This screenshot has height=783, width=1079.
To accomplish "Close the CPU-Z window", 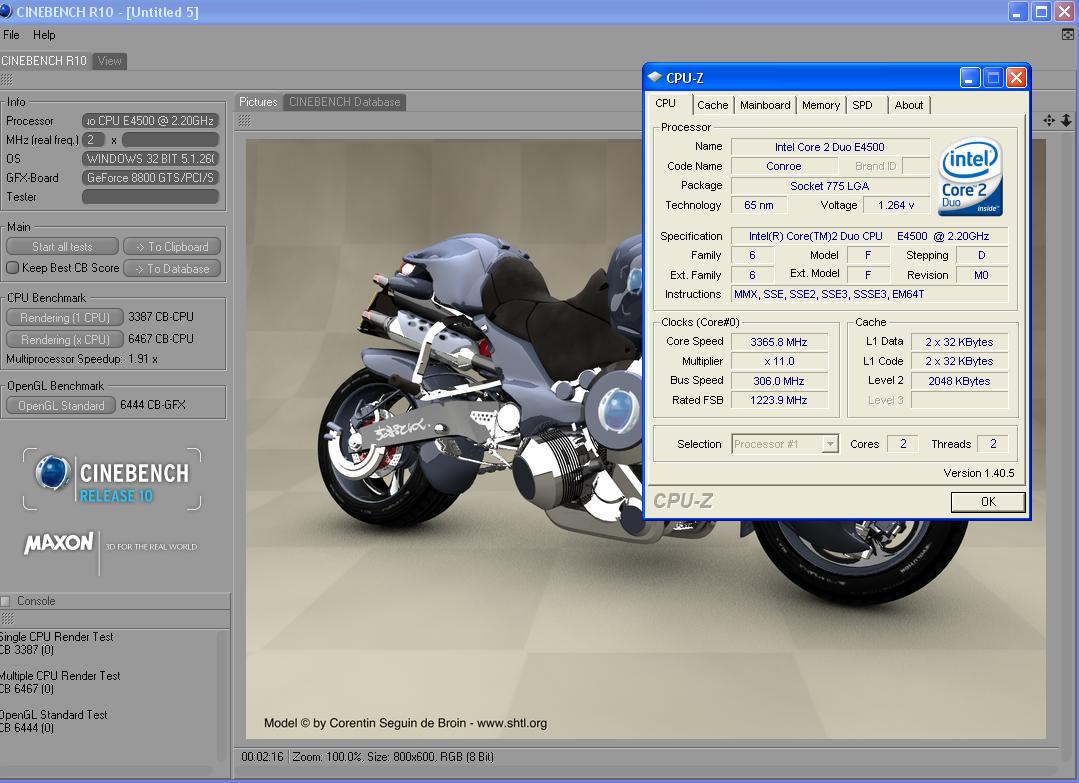I will (1016, 78).
